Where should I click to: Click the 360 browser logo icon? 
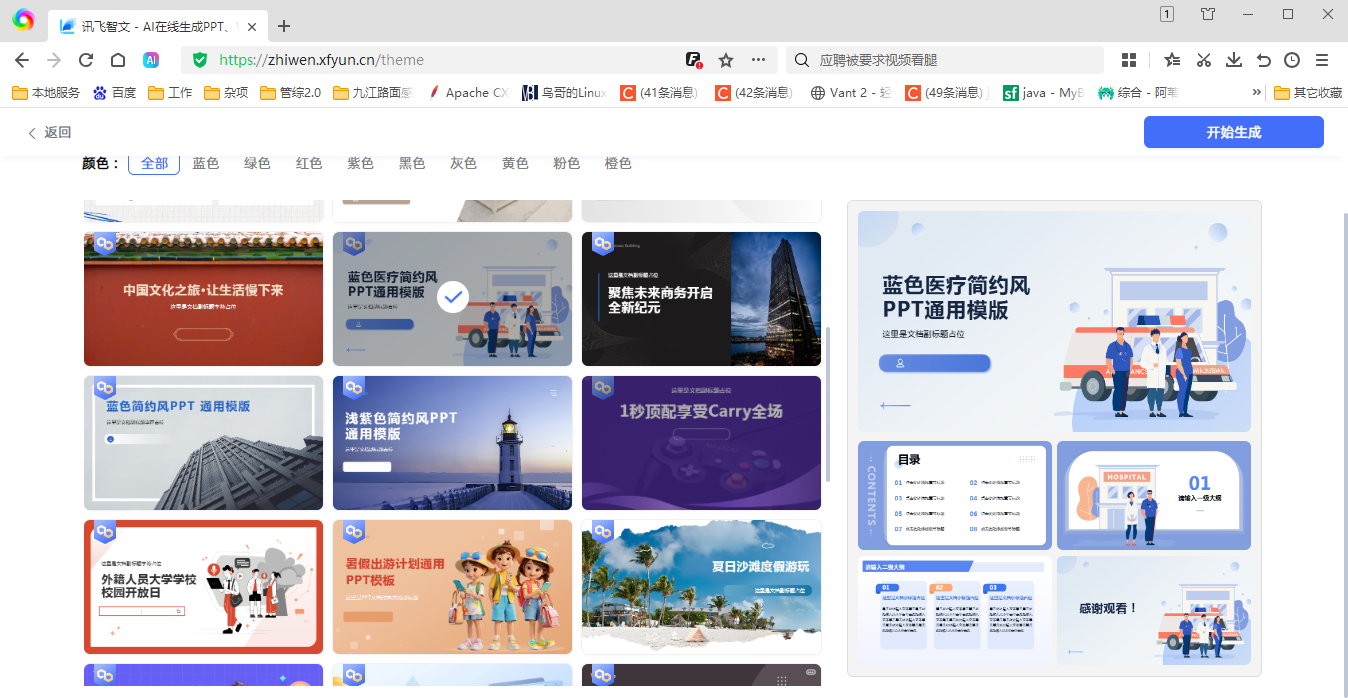23,20
